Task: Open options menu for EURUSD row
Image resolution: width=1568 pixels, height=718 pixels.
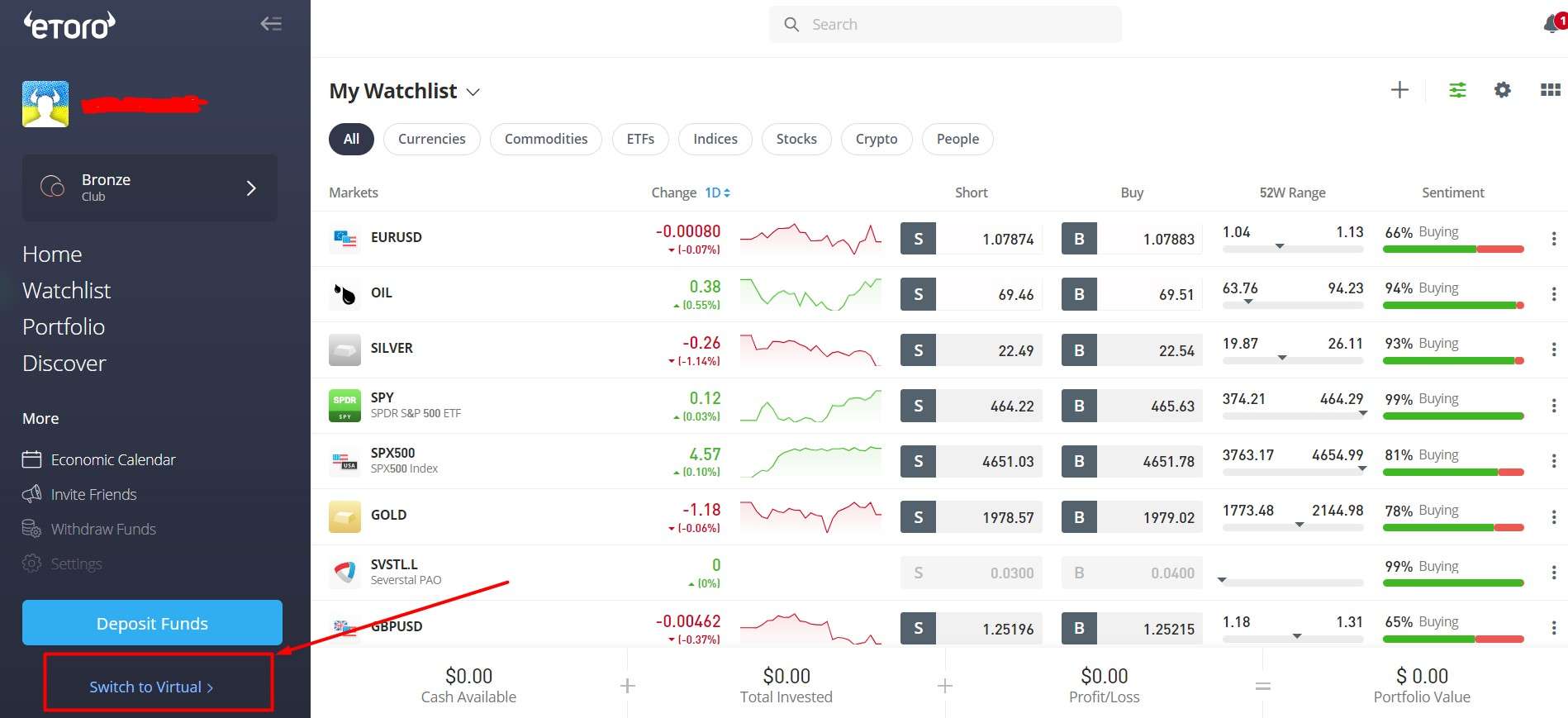Action: pos(1554,239)
